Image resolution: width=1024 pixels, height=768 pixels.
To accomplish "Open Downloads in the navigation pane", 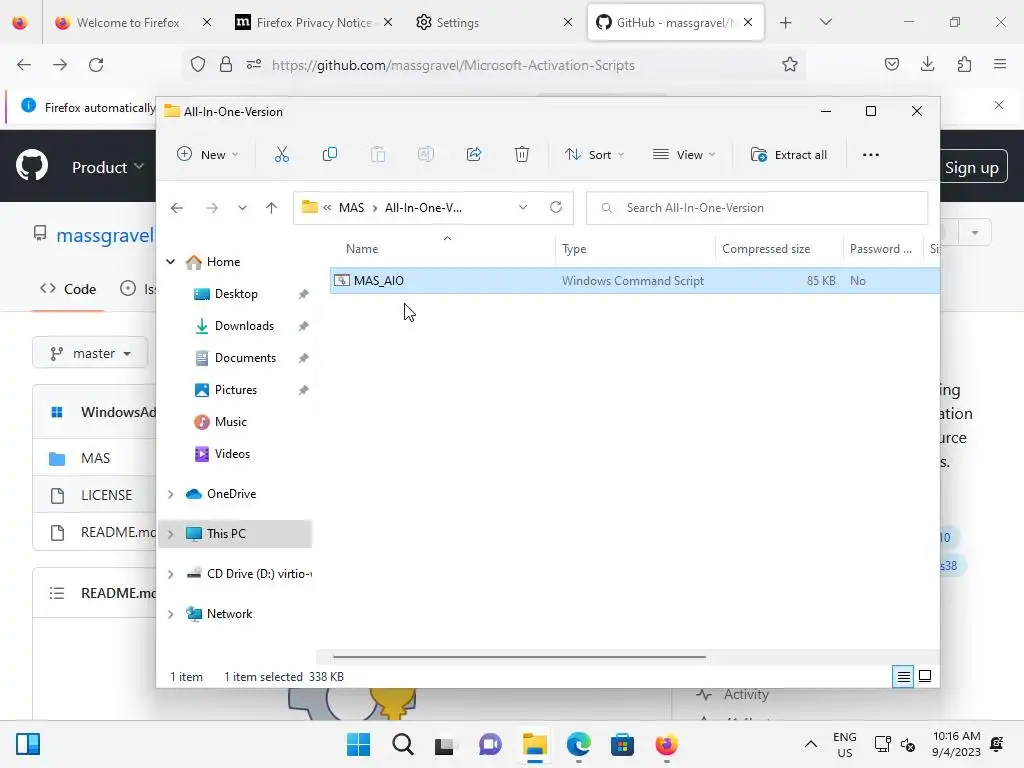I will [244, 326].
